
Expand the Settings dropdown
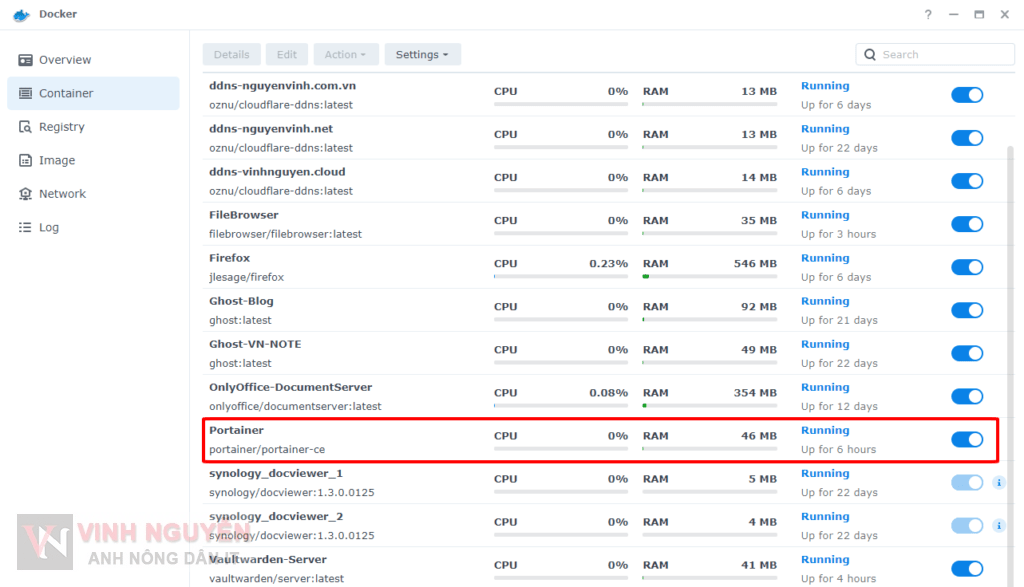[422, 55]
